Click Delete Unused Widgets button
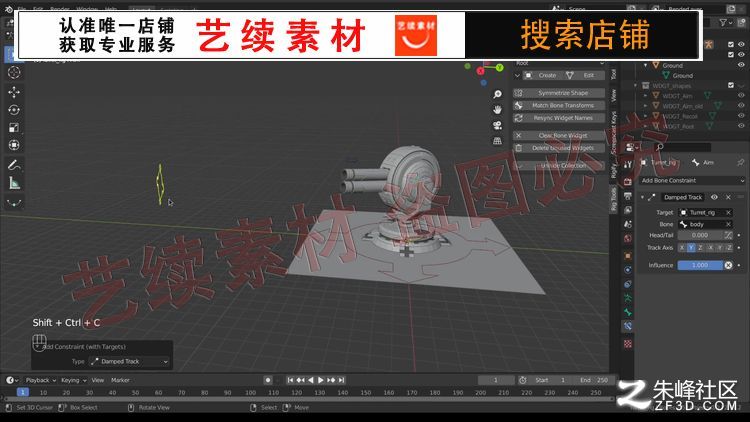750x422 pixels. tap(559, 148)
